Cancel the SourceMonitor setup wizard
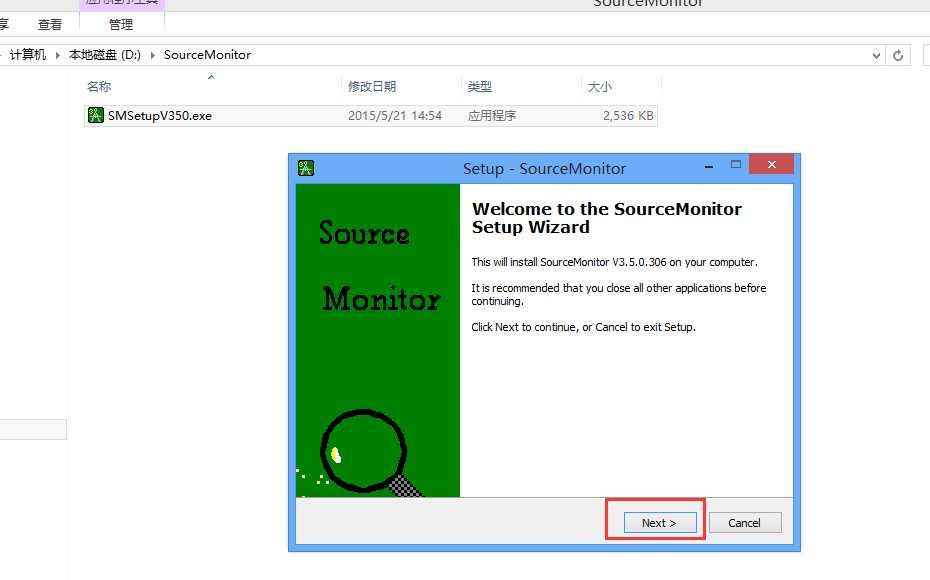Viewport: 930px width, 580px height. coord(745,522)
